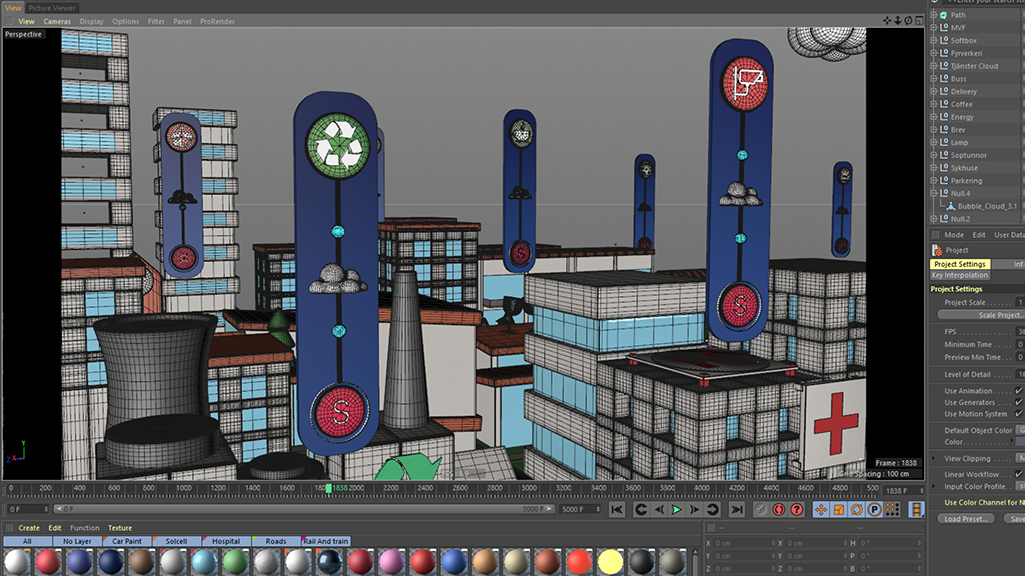Viewport: 1025px width, 576px height.
Task: Click position X coordinate field
Action: (743, 543)
